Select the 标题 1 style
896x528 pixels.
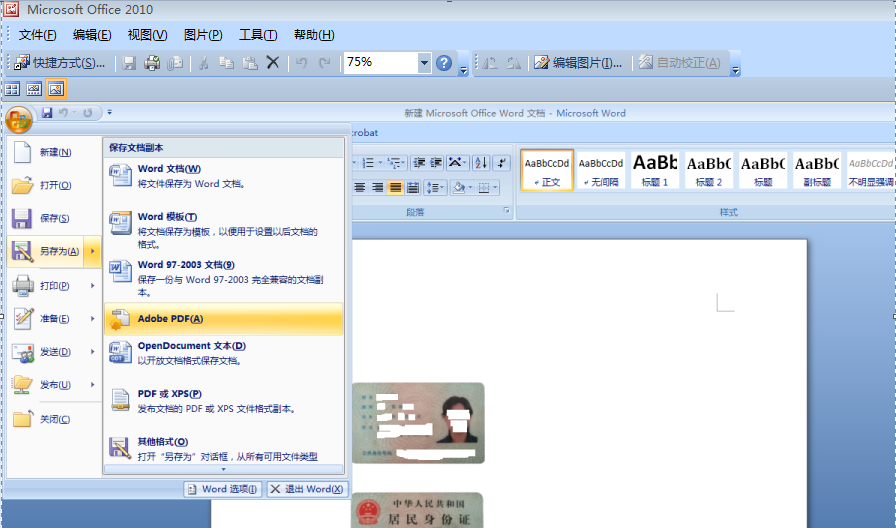[x=655, y=171]
